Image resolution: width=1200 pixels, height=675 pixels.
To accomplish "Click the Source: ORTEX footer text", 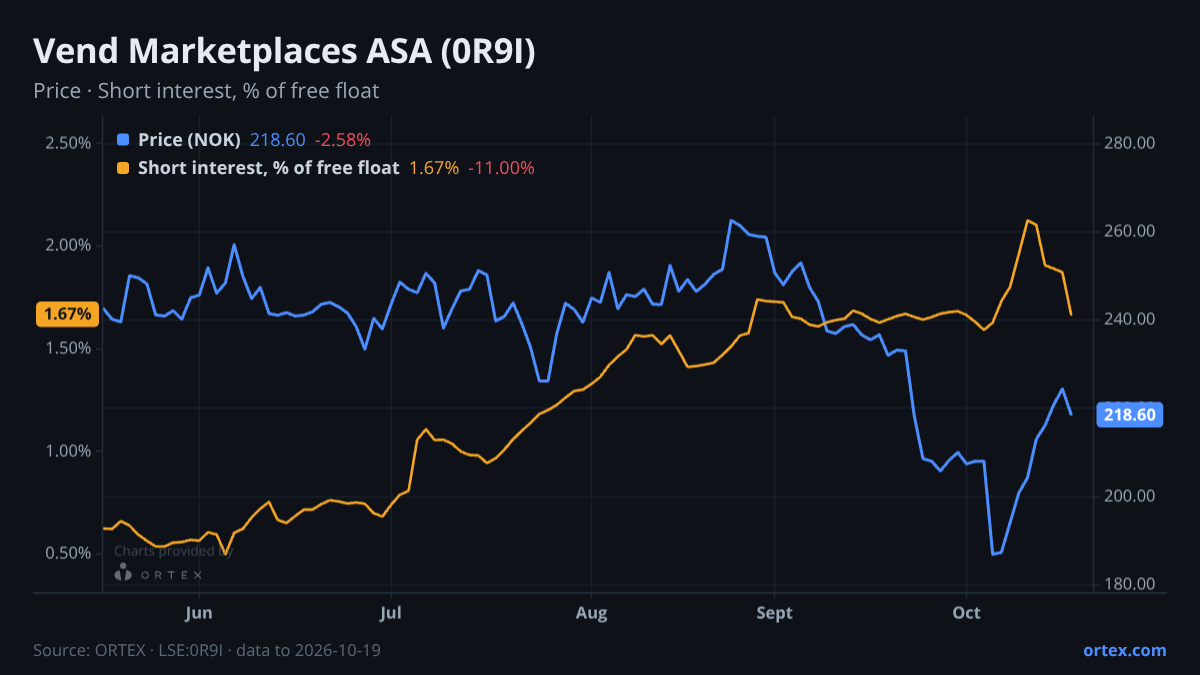I will 207,650.
